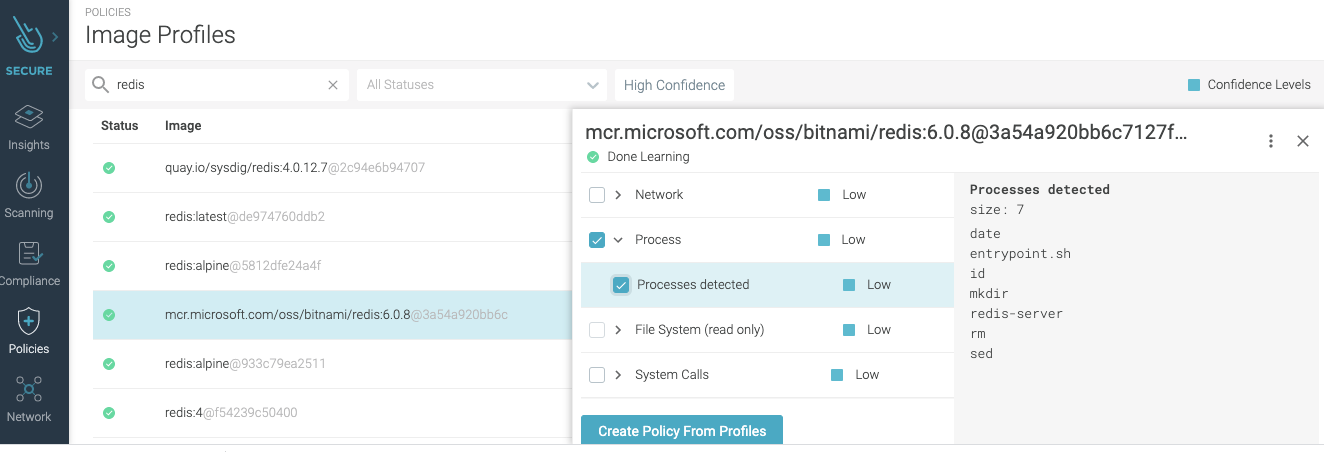Click status icon for redis:alpine@933c79ea2511 row
This screenshot has height=452, width=1324.
[109, 364]
